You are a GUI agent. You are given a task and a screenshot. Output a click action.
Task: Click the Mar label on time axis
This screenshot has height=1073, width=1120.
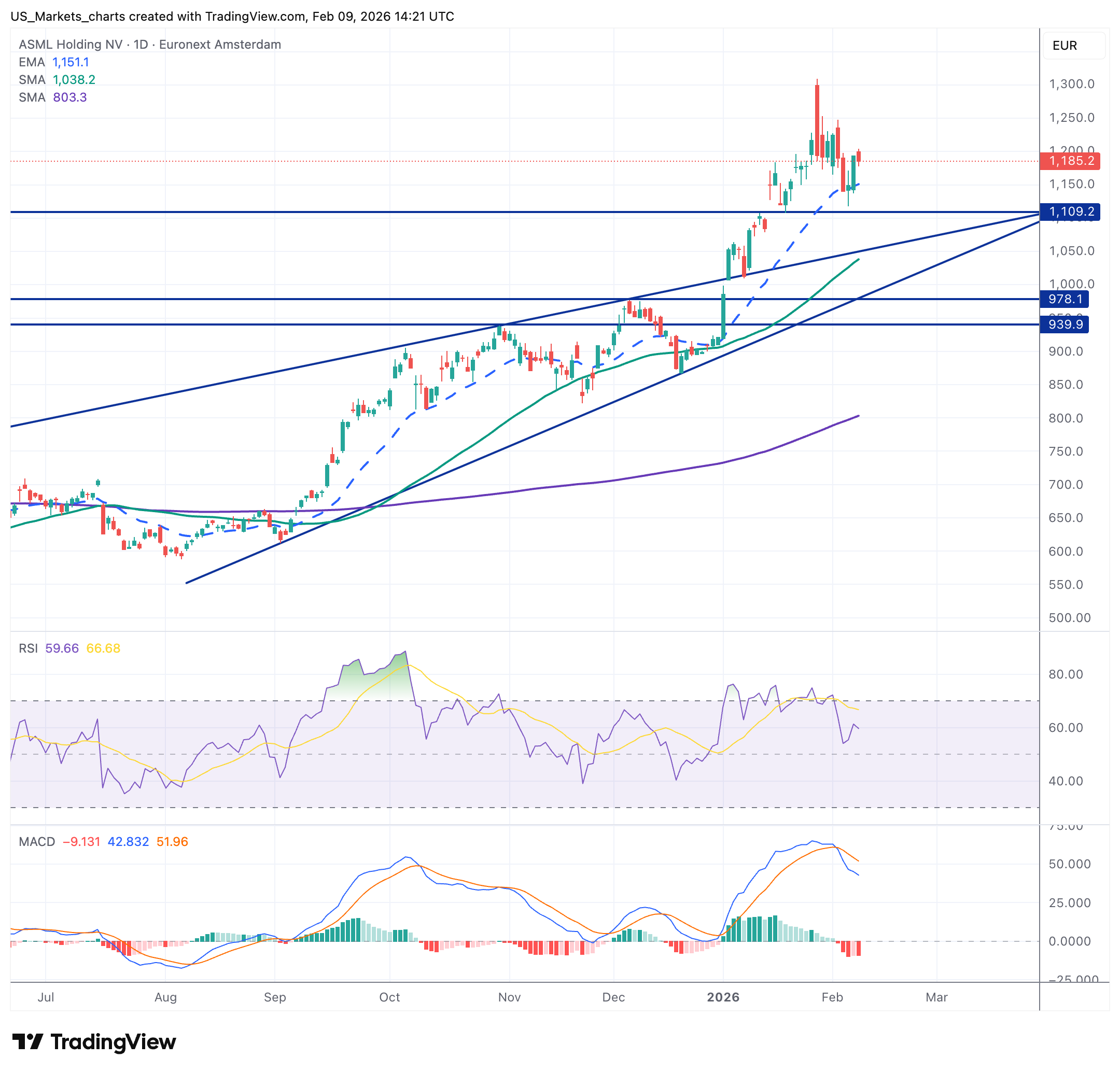(936, 997)
